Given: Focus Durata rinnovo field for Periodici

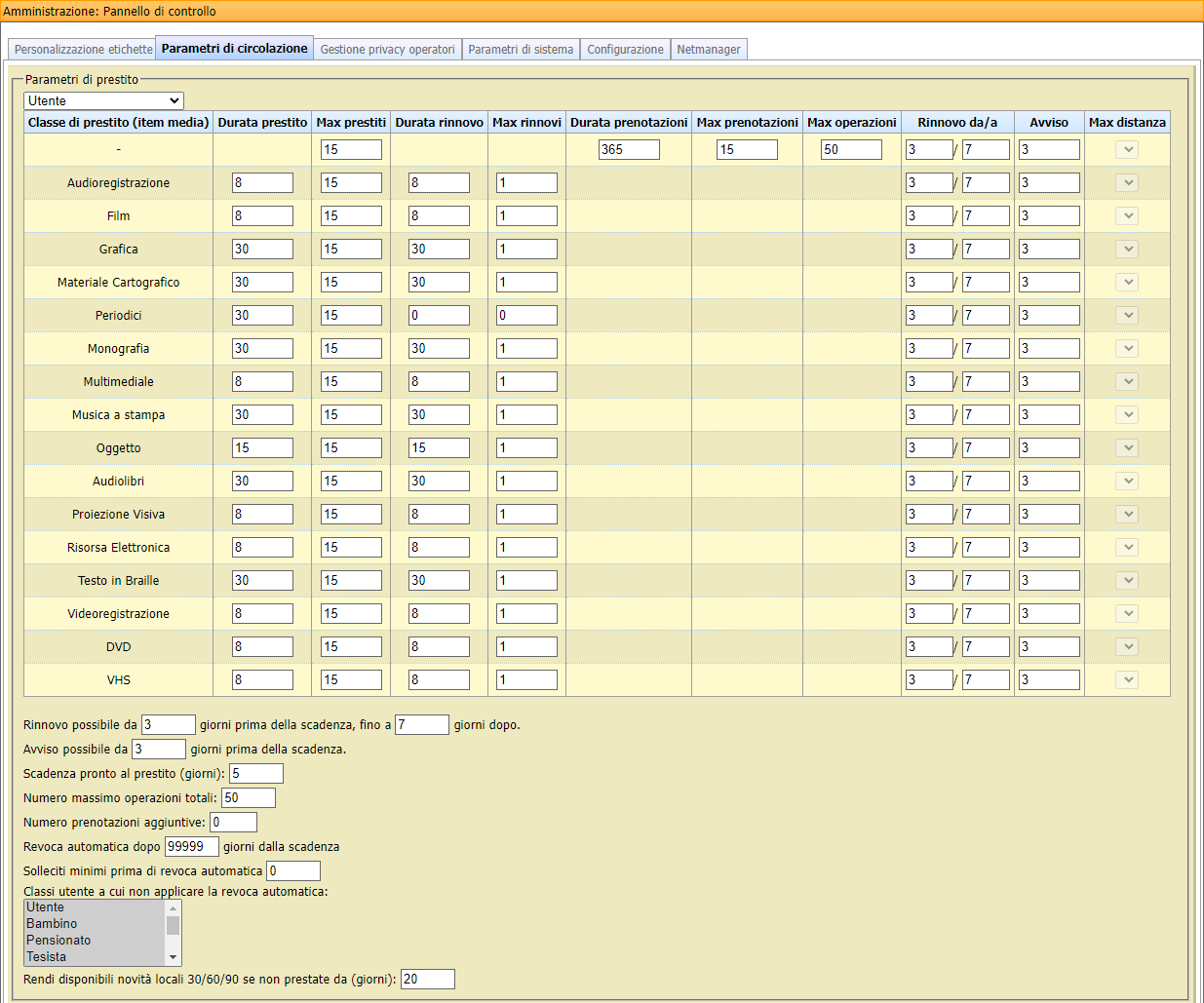Looking at the screenshot, I should coord(439,316).
